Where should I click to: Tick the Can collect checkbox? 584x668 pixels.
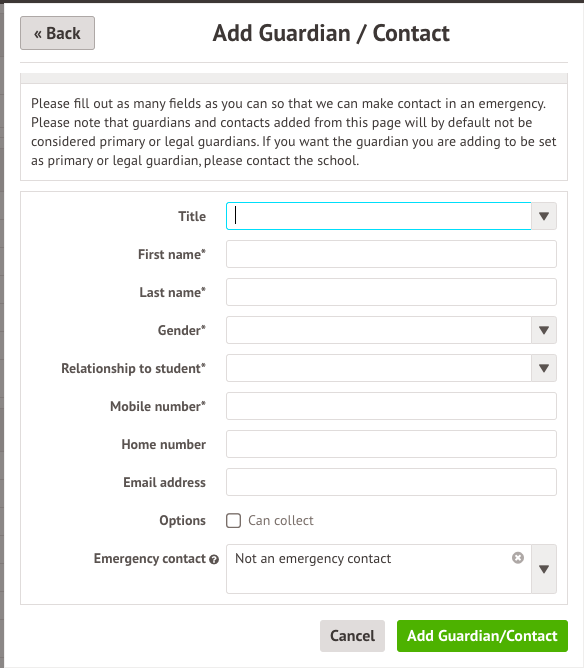(233, 521)
